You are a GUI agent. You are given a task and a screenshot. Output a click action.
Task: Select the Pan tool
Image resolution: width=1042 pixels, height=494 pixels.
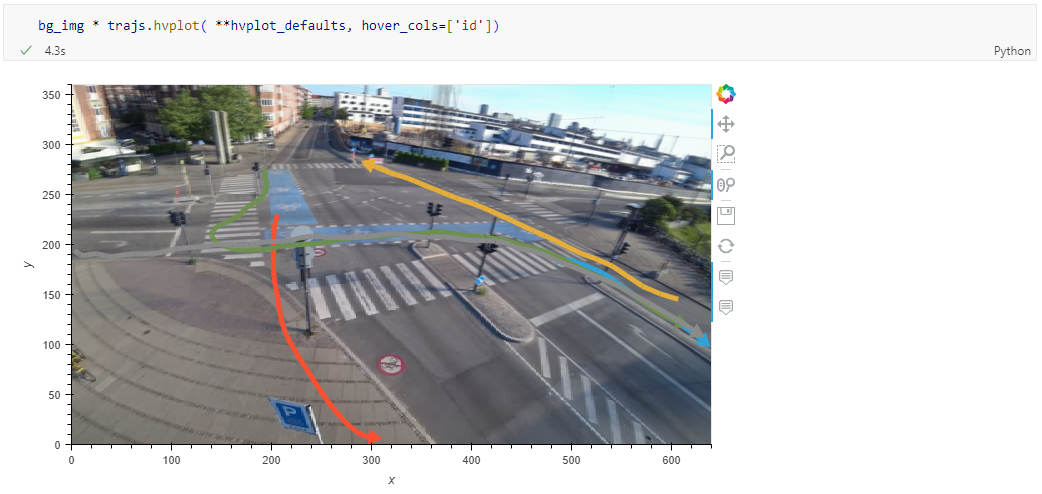pyautogui.click(x=726, y=124)
